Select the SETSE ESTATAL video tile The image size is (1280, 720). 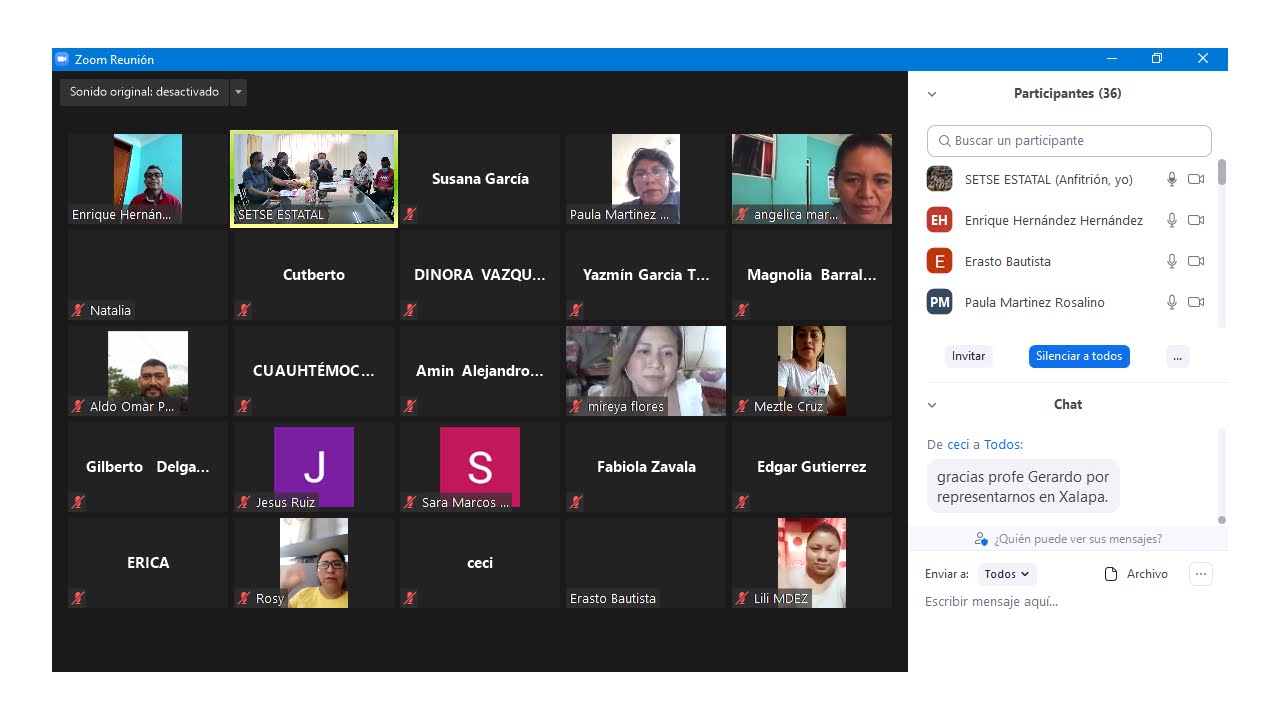tap(314, 179)
